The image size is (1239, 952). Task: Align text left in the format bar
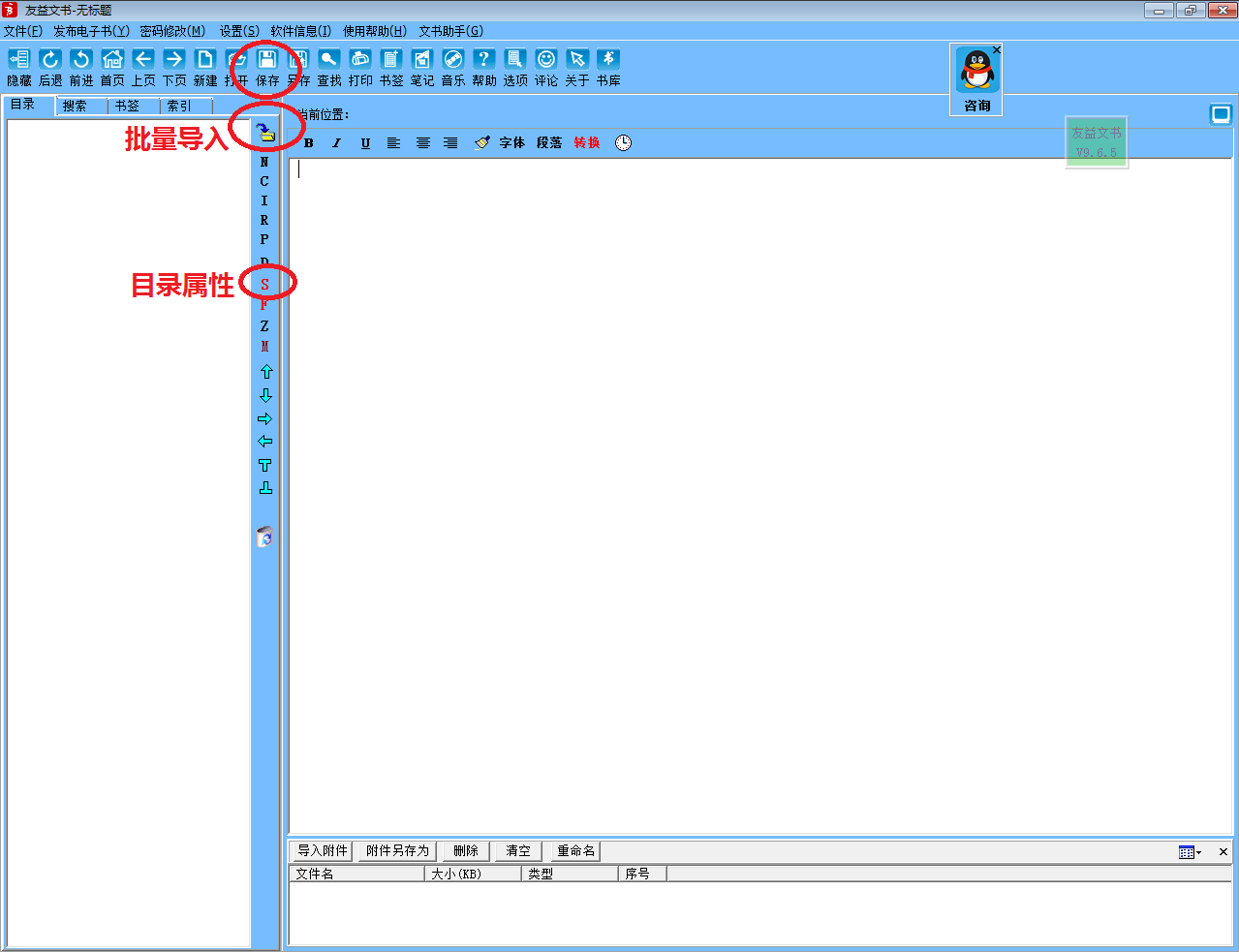pos(394,143)
